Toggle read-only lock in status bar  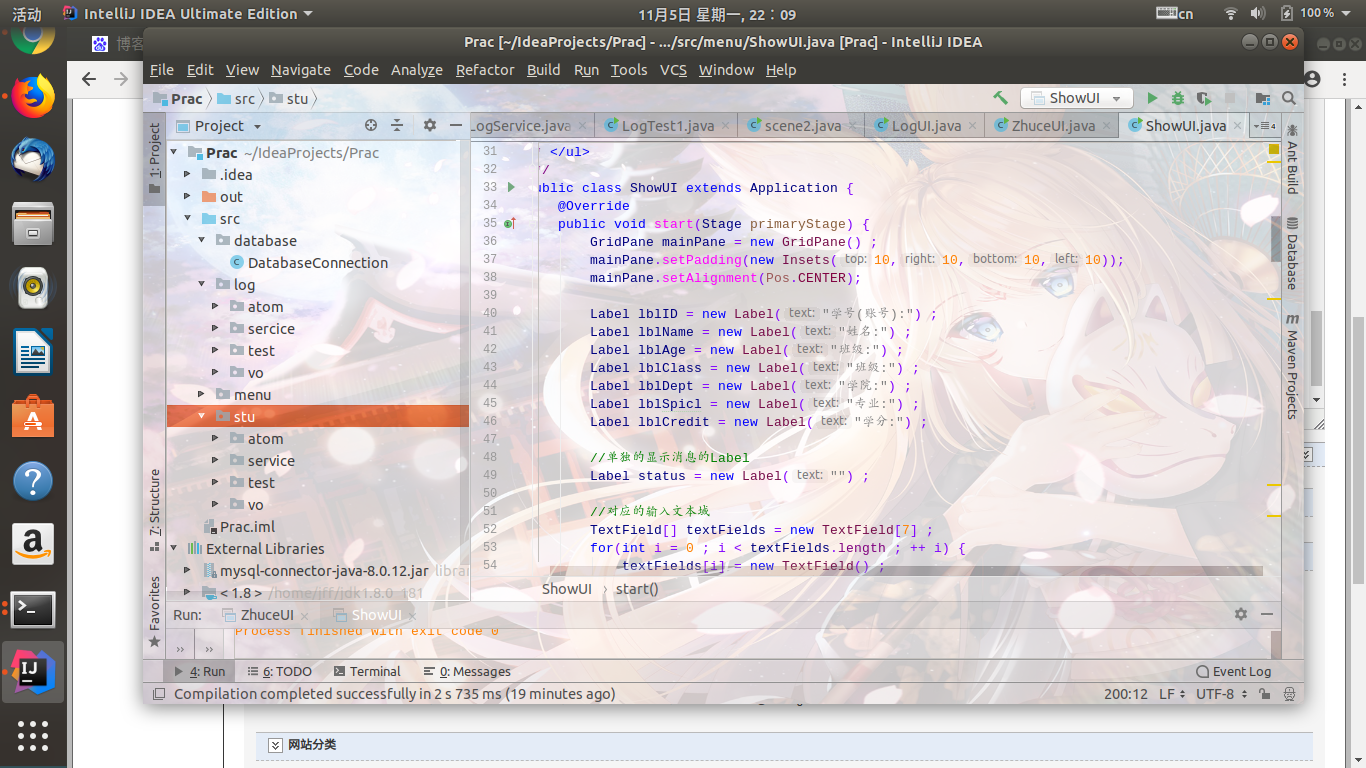tap(1264, 694)
